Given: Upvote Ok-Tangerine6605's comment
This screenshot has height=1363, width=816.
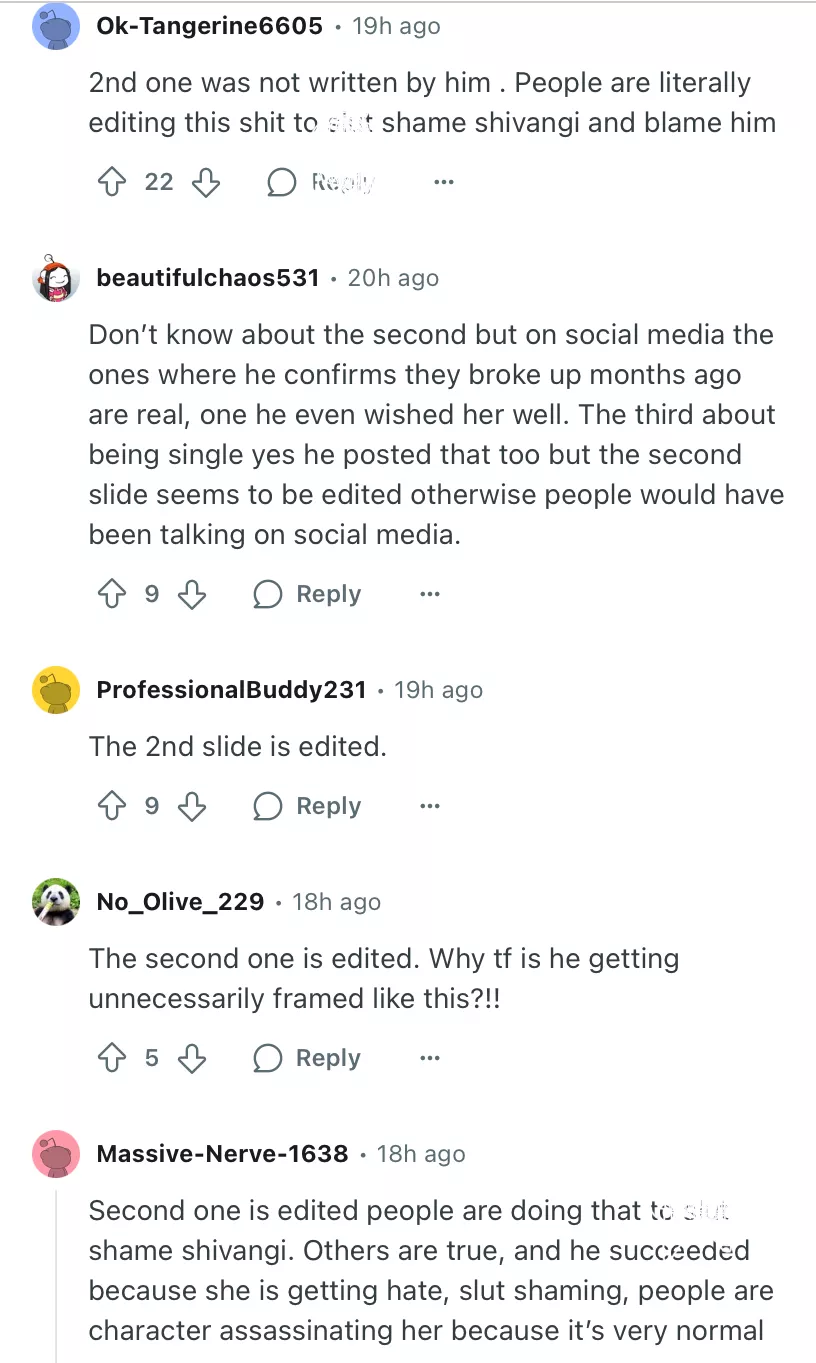Looking at the screenshot, I should (x=110, y=182).
